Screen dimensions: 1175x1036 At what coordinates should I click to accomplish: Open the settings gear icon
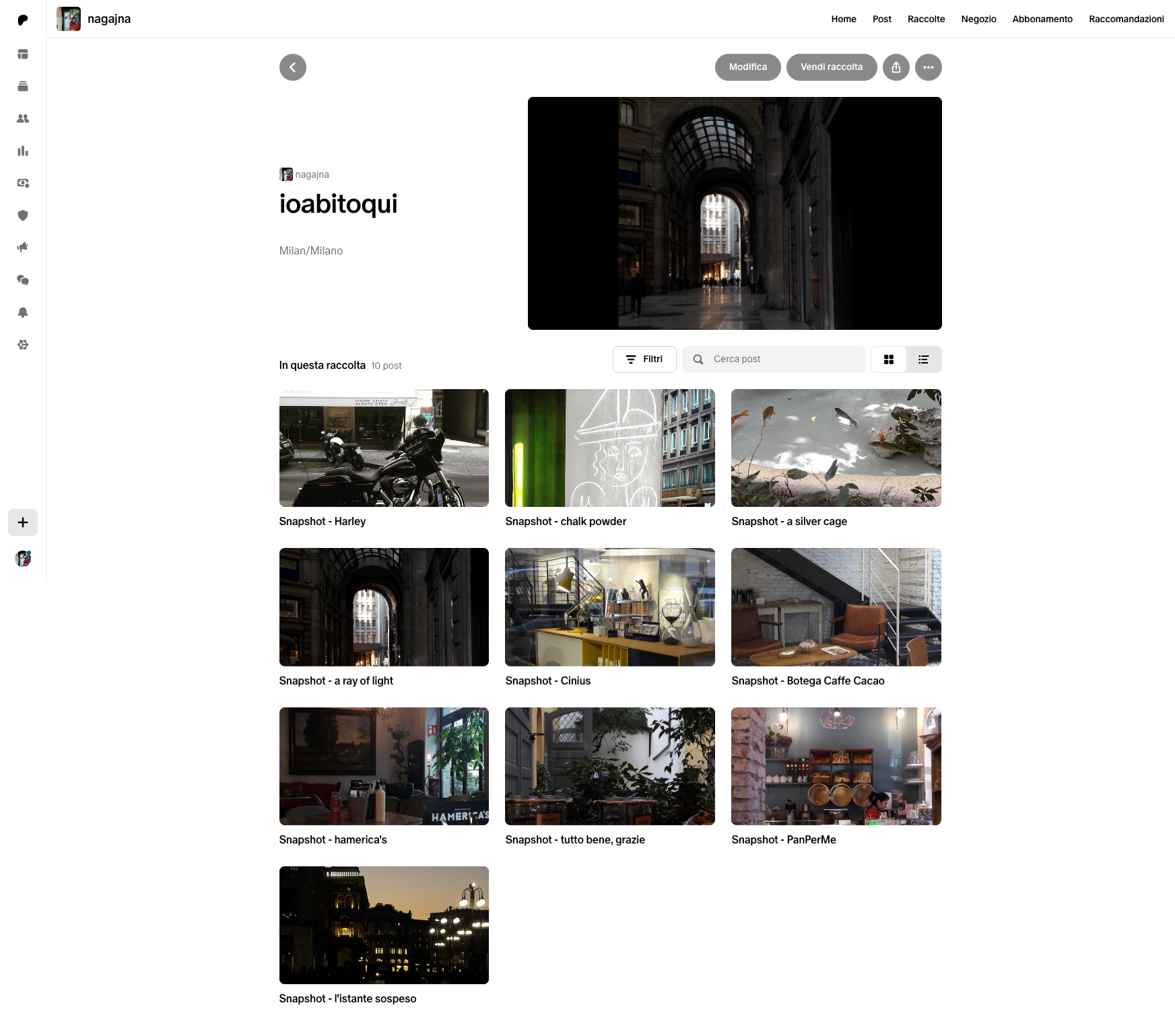(23, 345)
